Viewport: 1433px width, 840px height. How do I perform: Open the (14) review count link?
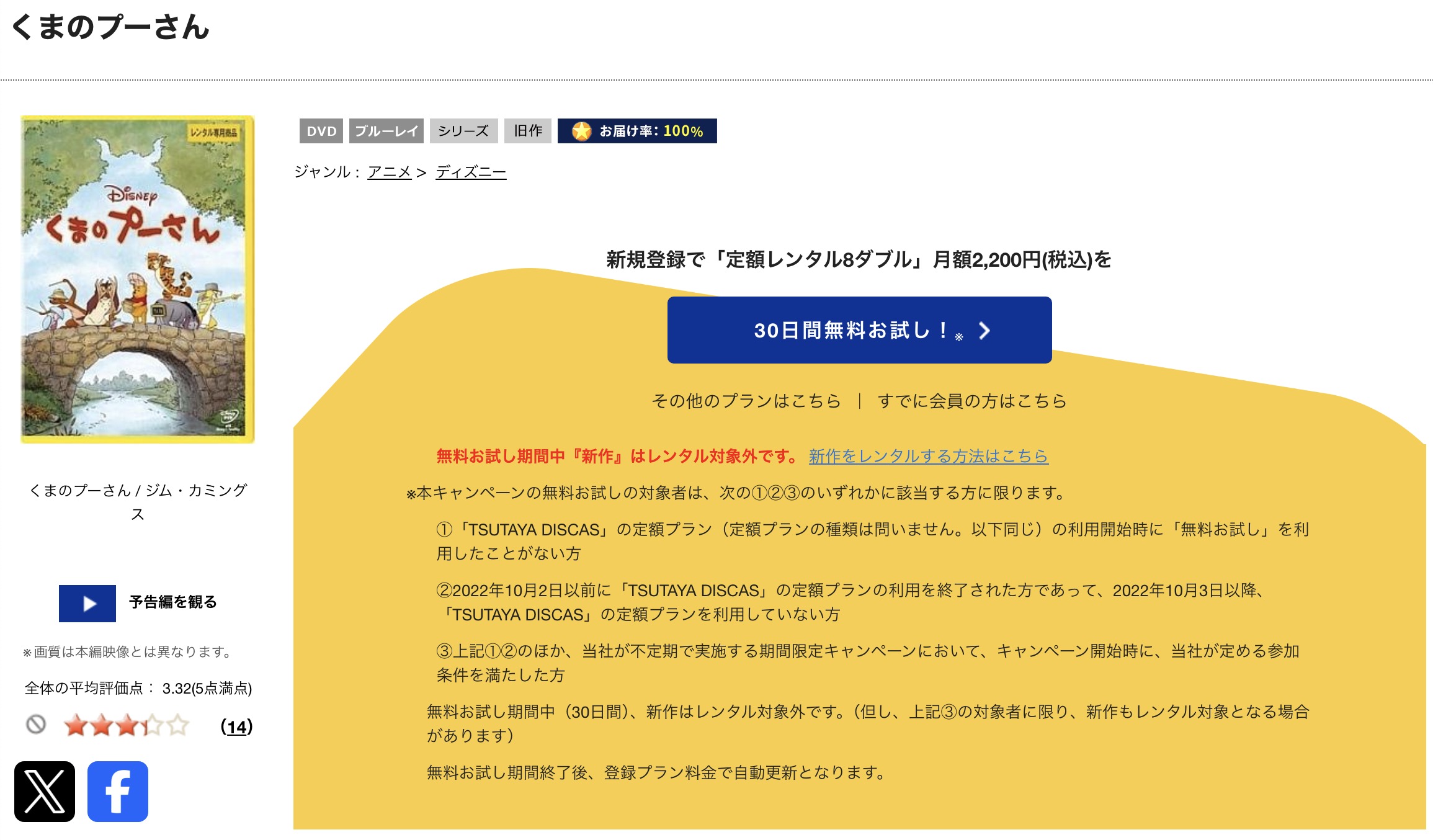coord(237,726)
